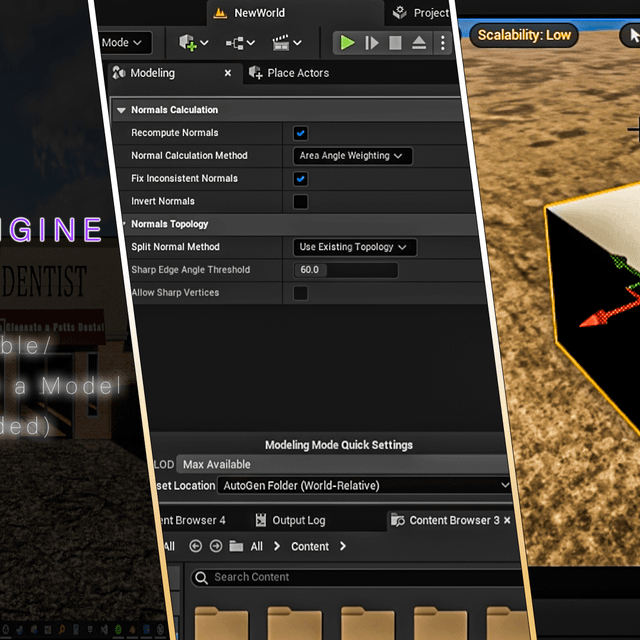Collapse the Normals Calculation section
This screenshot has width=640, height=640.
pyautogui.click(x=122, y=110)
